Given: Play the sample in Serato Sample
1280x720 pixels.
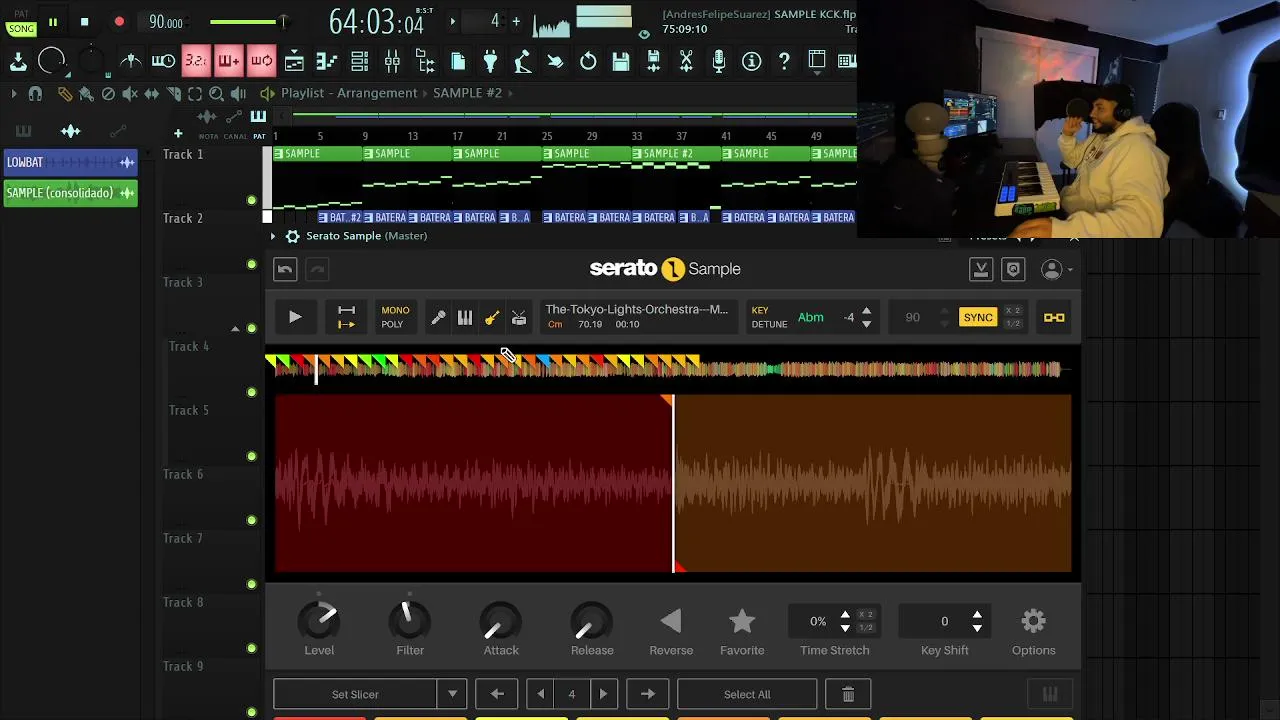Looking at the screenshot, I should [295, 317].
